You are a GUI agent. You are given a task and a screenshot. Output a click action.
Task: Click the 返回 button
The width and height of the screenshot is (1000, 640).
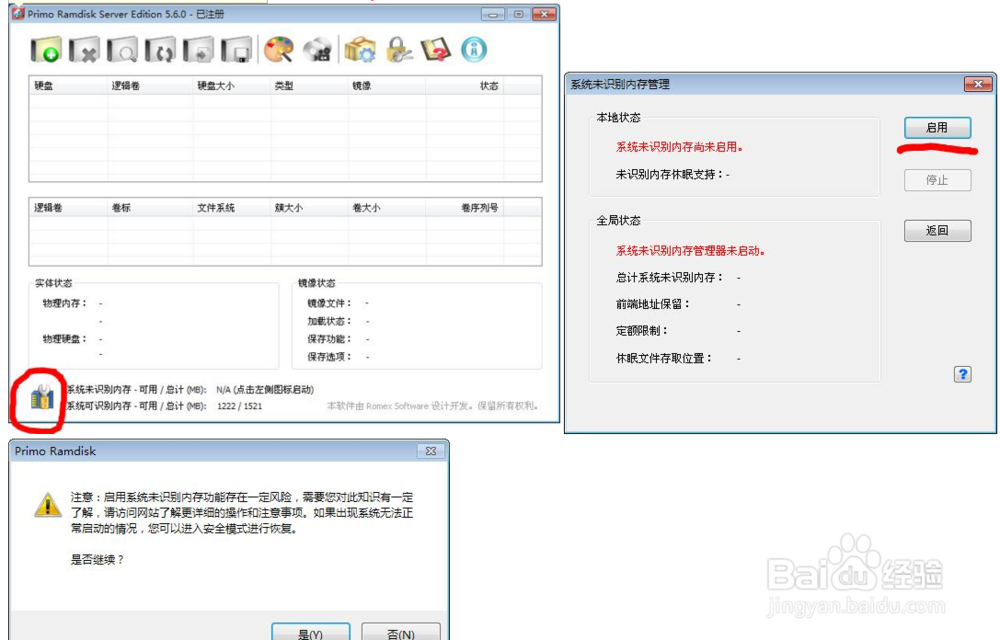point(938,231)
